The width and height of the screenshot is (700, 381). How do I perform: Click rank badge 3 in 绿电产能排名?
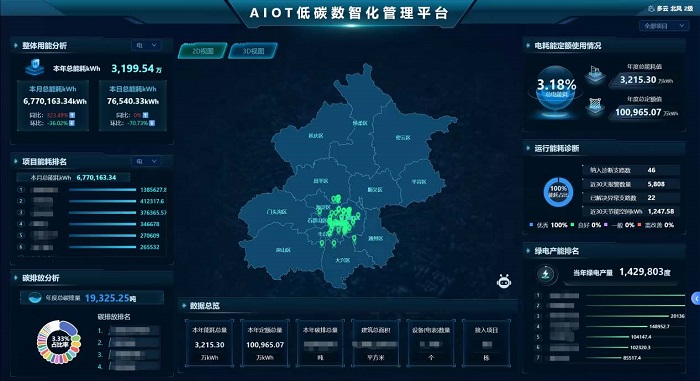[x=538, y=316]
